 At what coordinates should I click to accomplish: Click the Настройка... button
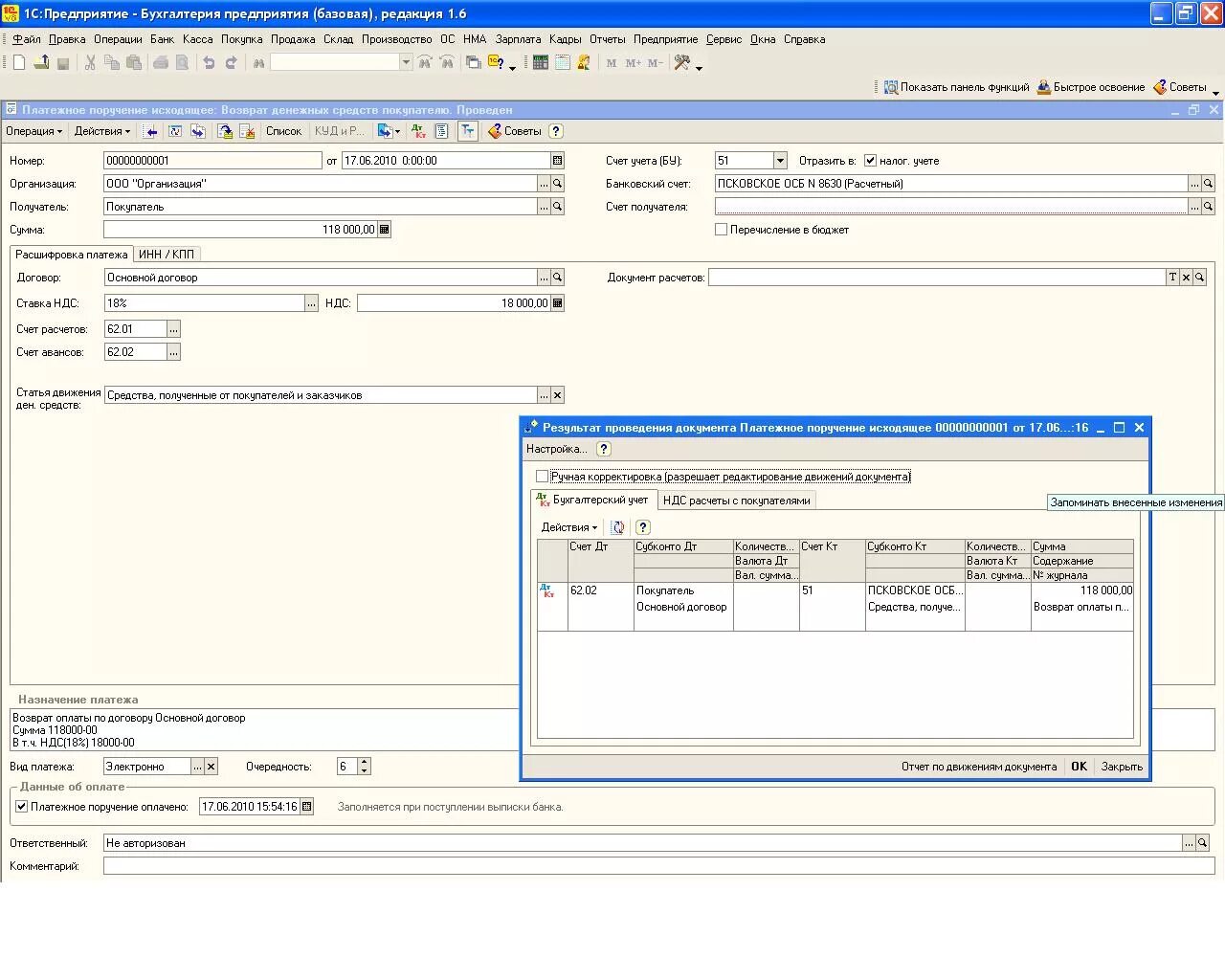point(557,449)
